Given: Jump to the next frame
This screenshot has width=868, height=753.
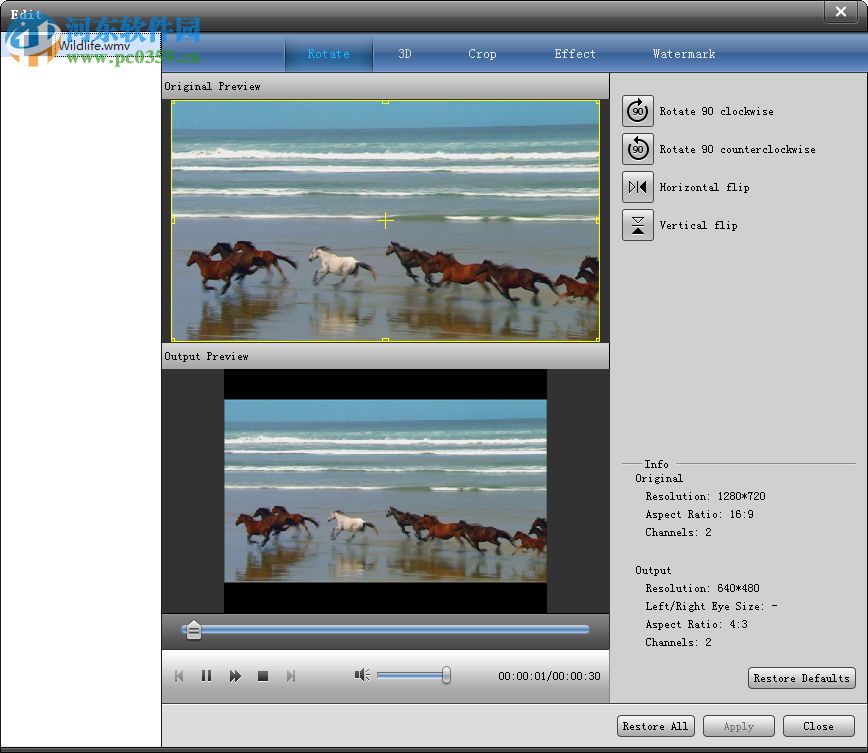Looking at the screenshot, I should (291, 676).
